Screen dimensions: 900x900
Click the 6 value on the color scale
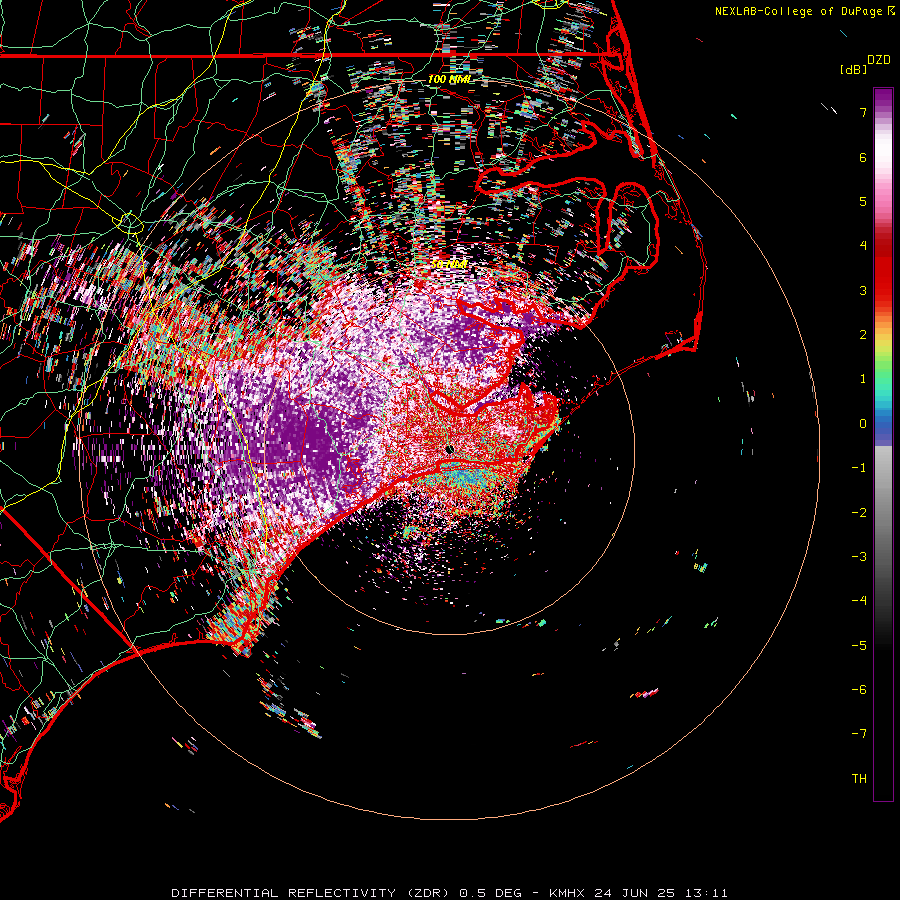863,157
